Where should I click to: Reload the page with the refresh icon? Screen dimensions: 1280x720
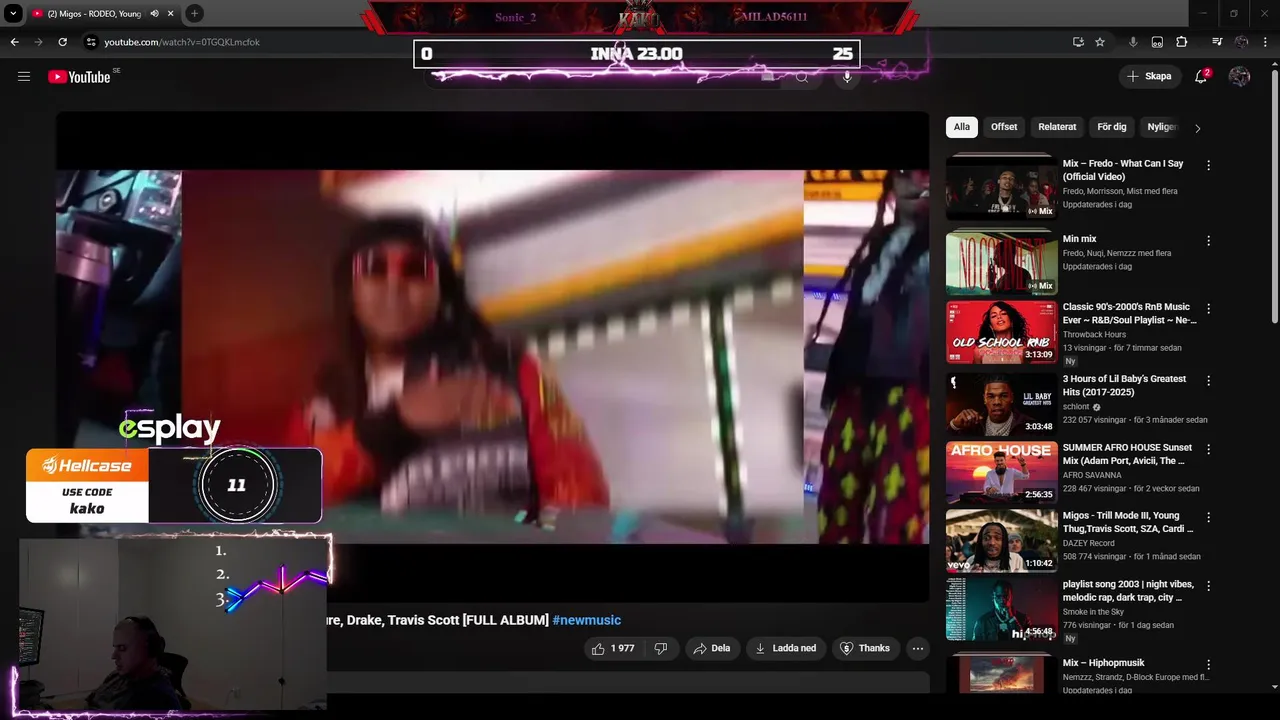point(62,42)
